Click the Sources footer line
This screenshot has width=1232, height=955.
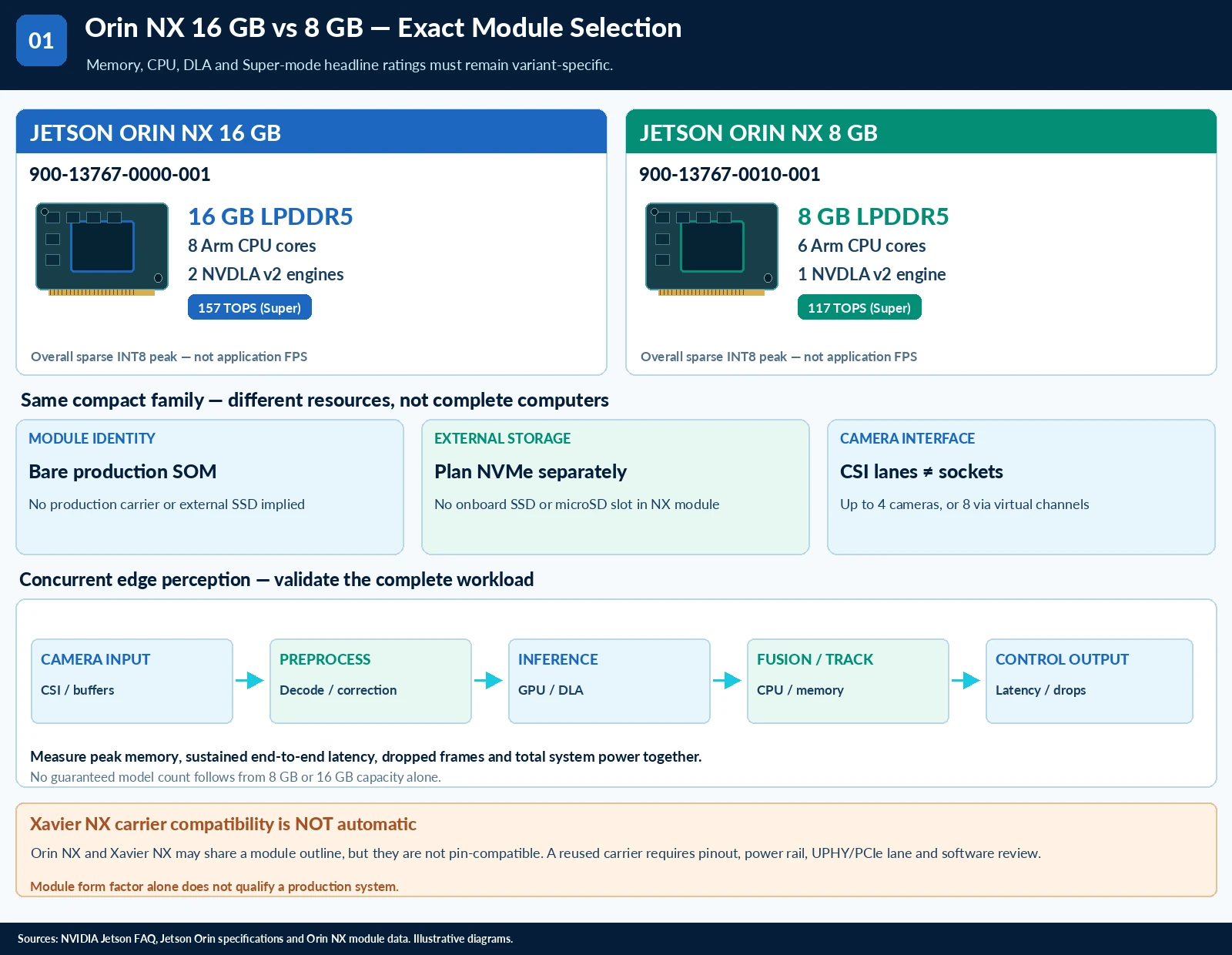[265, 939]
